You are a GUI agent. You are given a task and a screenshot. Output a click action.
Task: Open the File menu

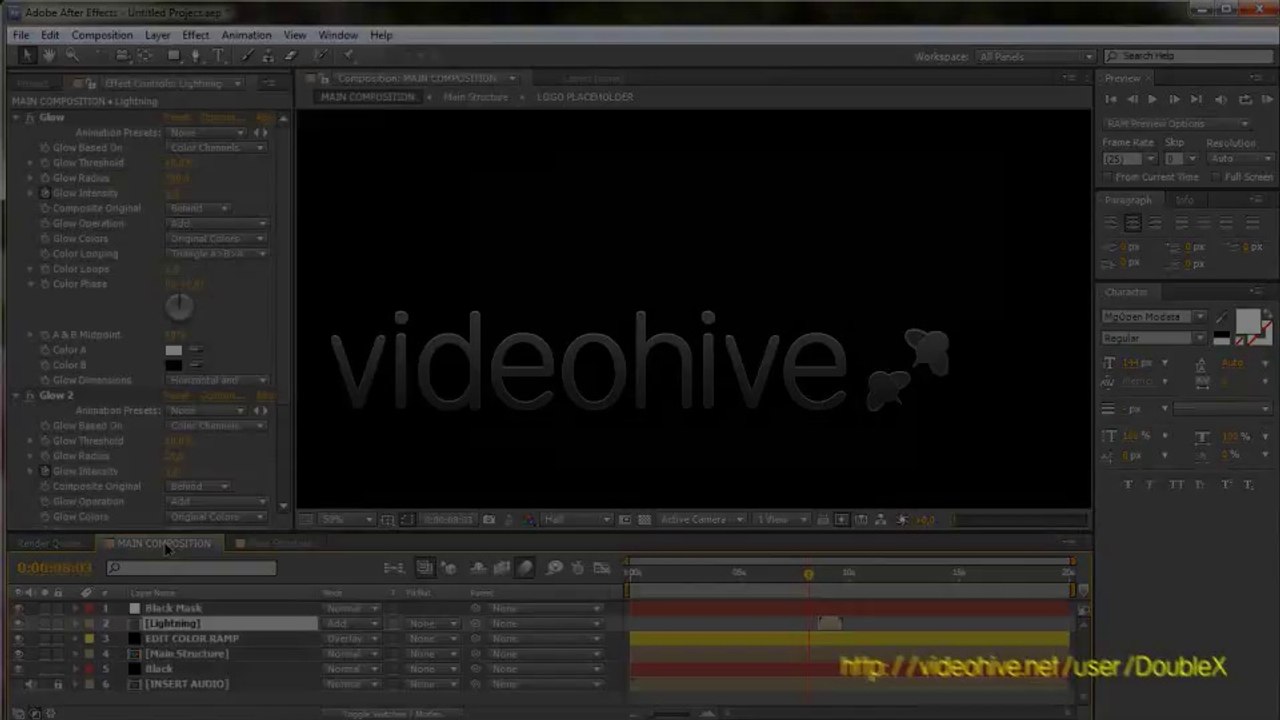pos(21,35)
